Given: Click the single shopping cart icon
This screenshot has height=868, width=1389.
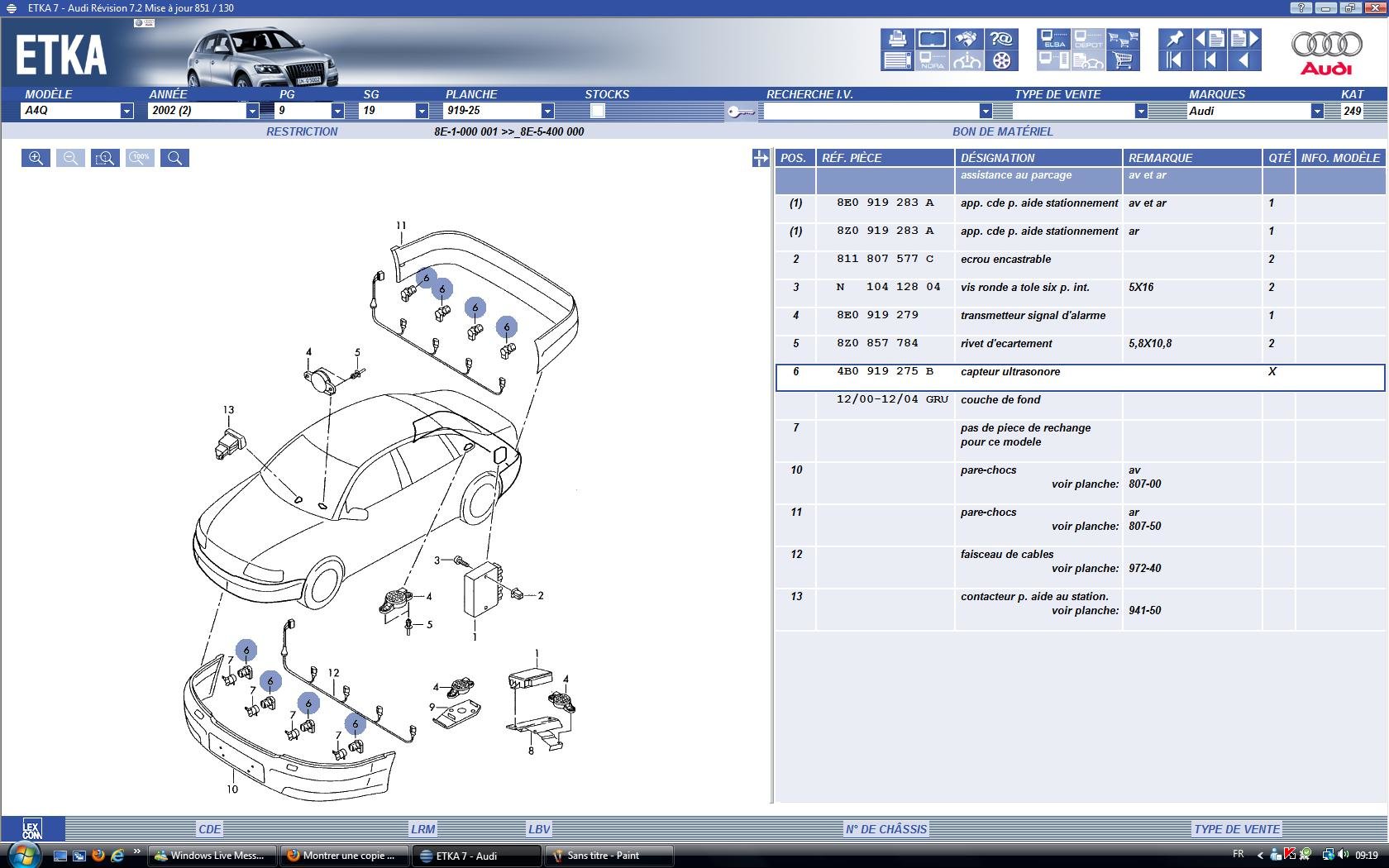Looking at the screenshot, I should 1123,60.
